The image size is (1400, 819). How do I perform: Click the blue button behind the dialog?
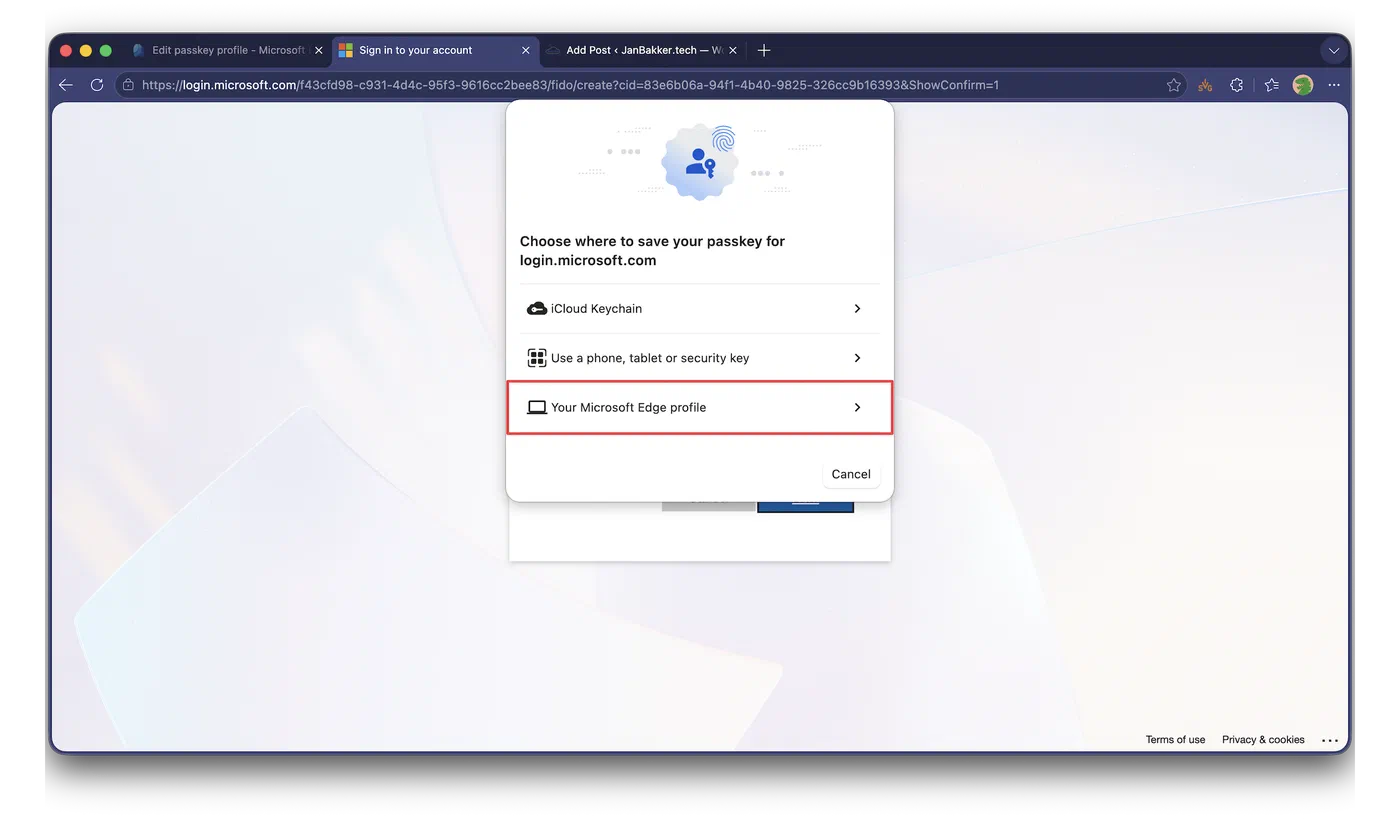tap(805, 506)
